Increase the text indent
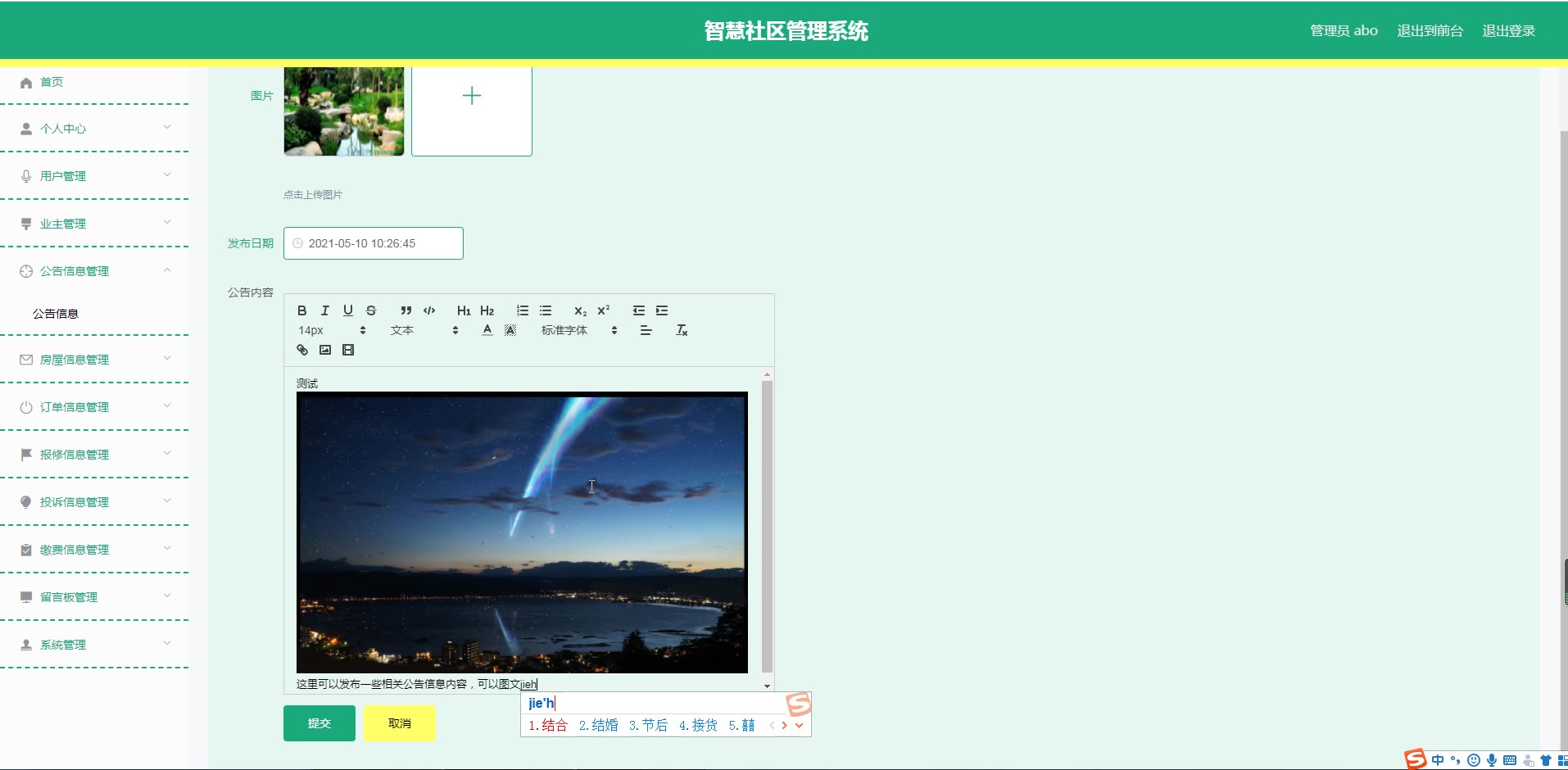 click(x=662, y=310)
